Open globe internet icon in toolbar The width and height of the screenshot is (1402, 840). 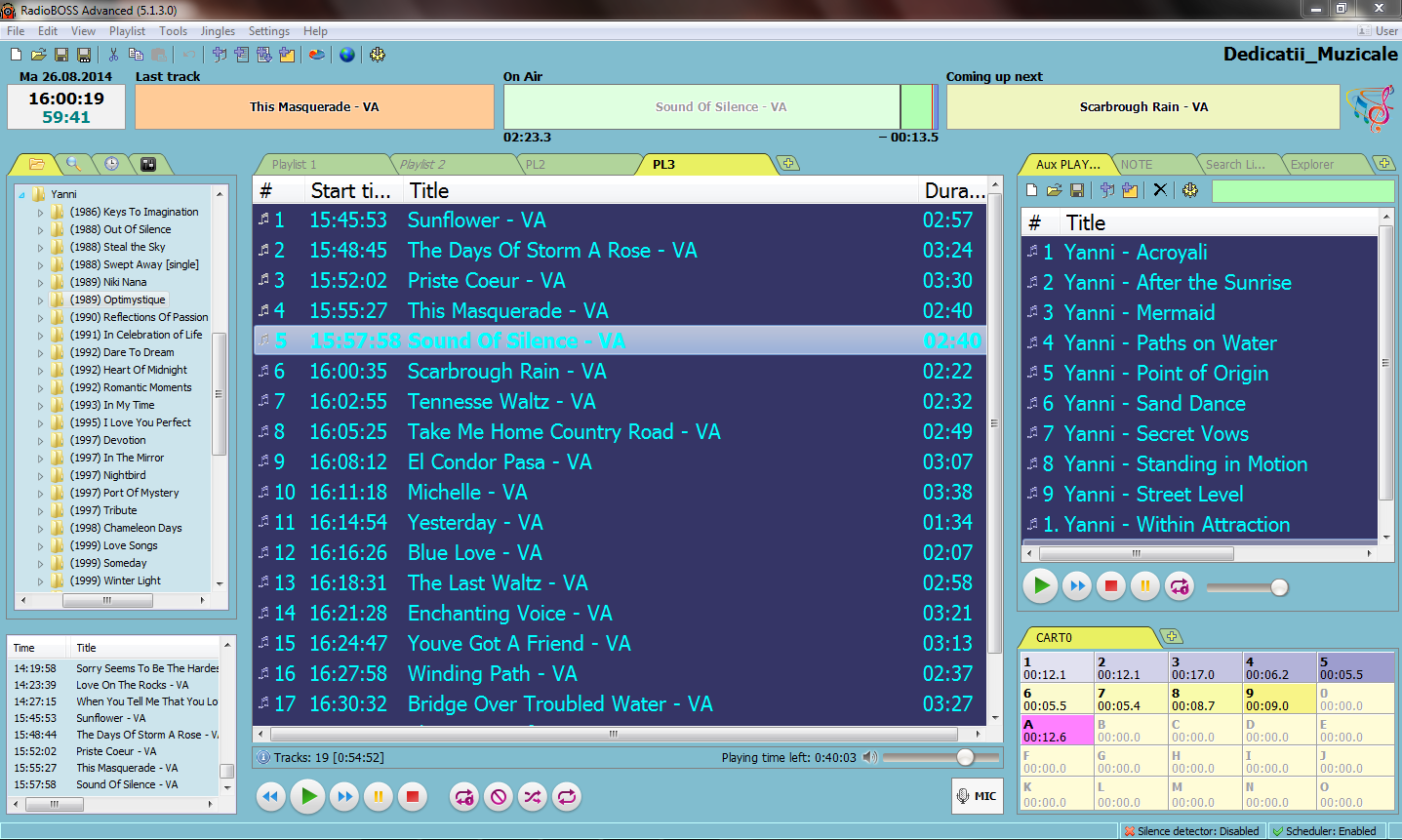coord(347,55)
